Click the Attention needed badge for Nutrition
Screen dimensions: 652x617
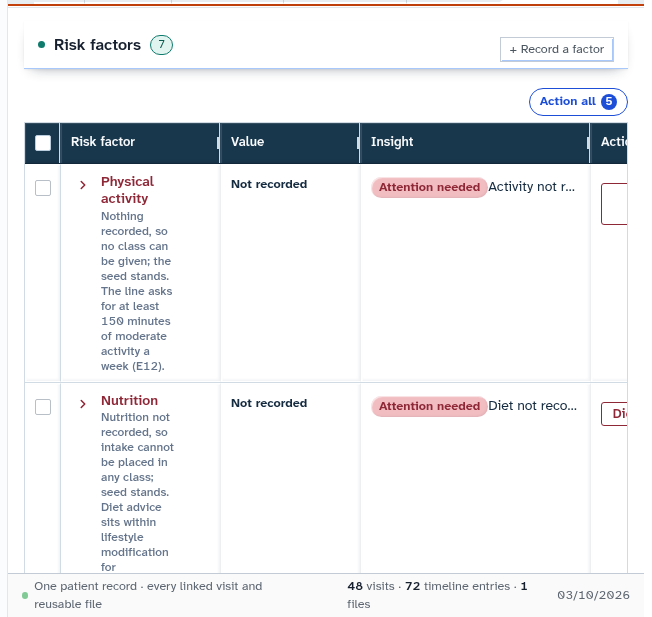(429, 406)
